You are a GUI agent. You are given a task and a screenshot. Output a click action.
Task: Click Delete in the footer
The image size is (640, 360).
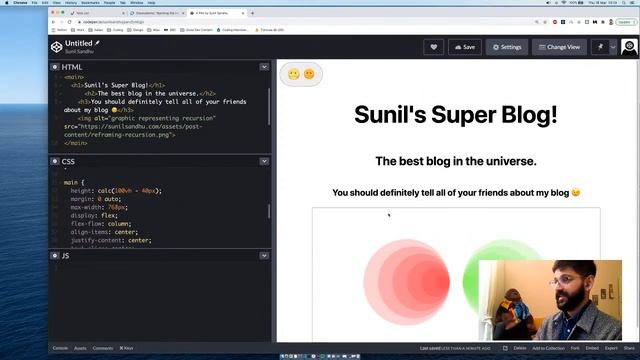(520, 348)
